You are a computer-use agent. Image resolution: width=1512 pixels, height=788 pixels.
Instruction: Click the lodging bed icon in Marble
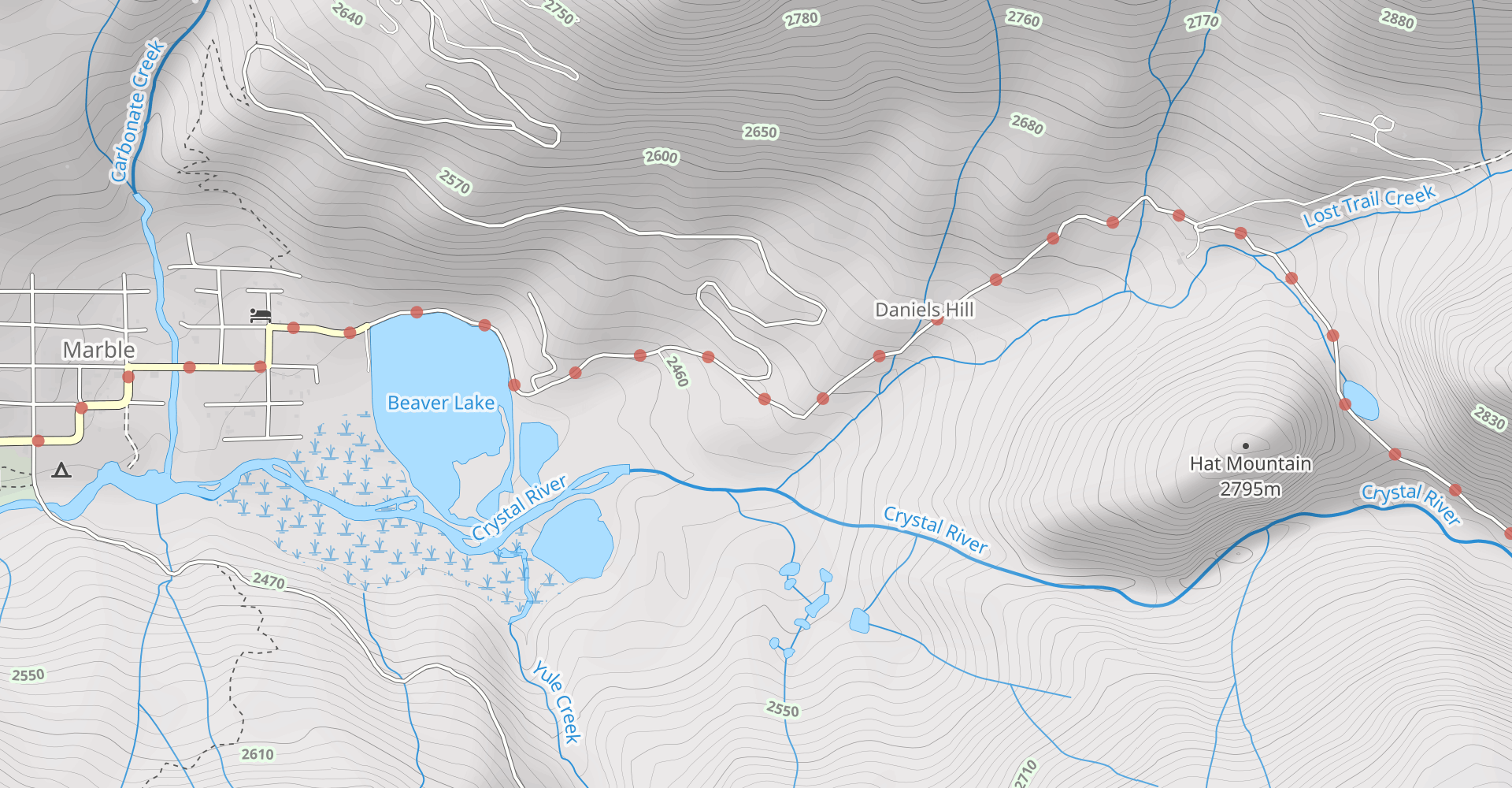pyautogui.click(x=260, y=316)
